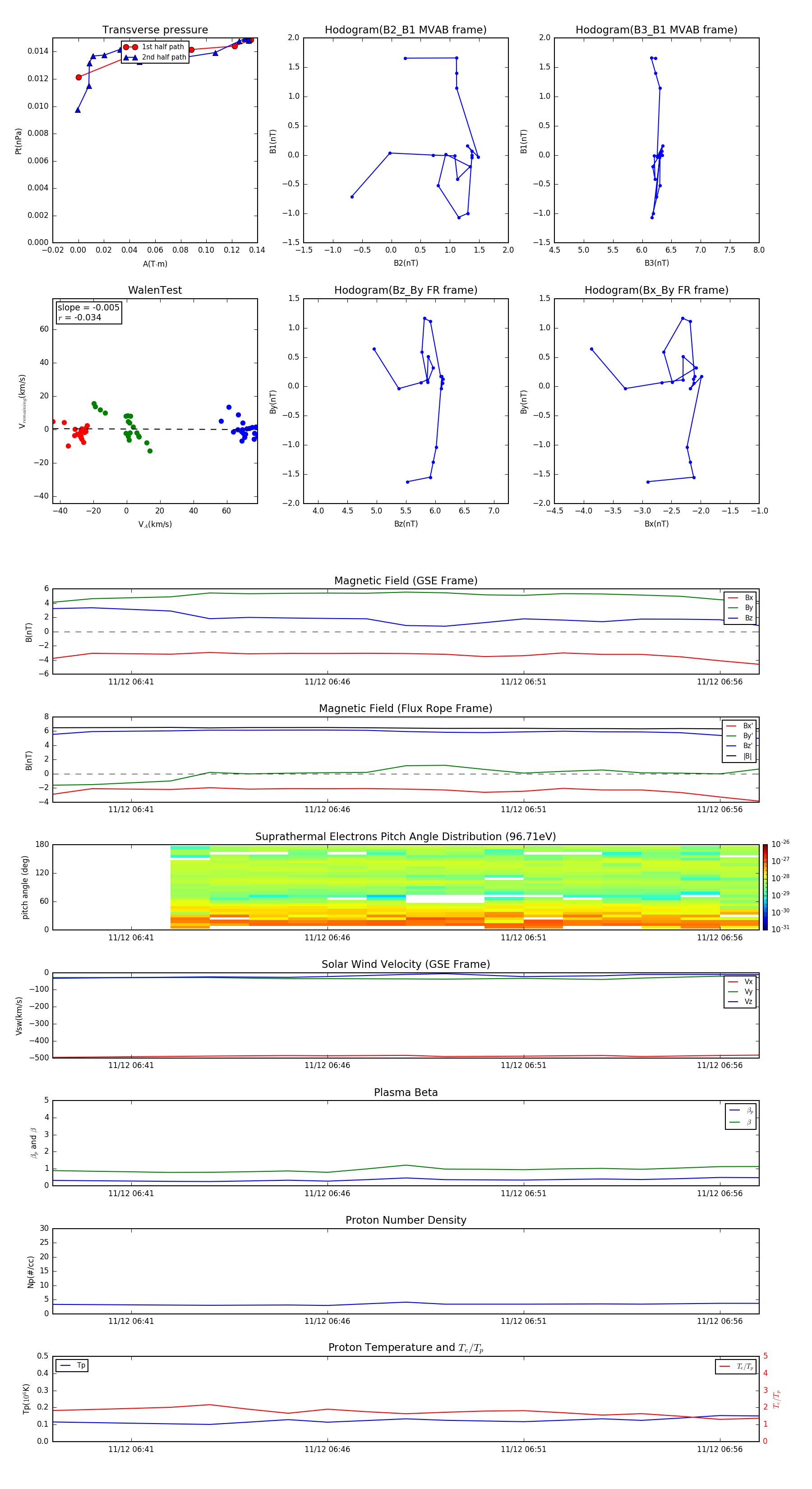Image resolution: width=812 pixels, height=1489 pixels.
Task: Click the 'Hodogram(B2_B1 MVAB frame)' title
Action: click(406, 29)
